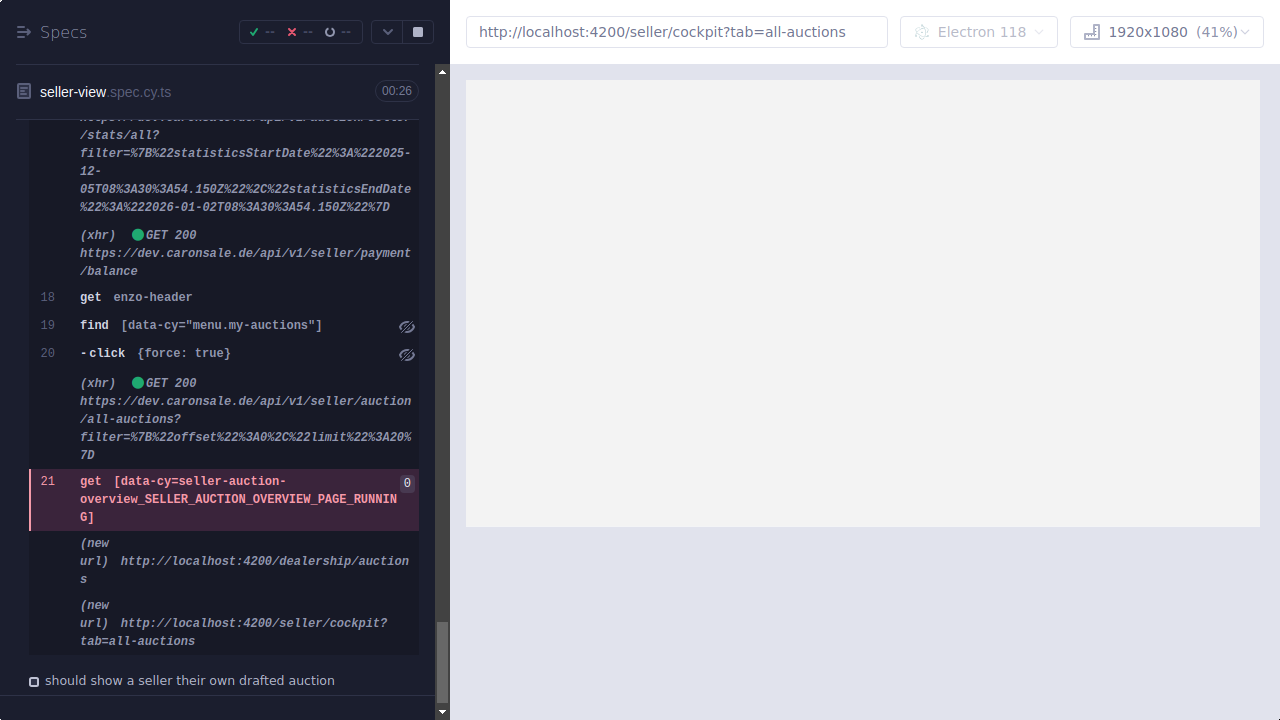1280x720 pixels.
Task: Click the hidden-element eye icon on the find command
Action: (406, 326)
